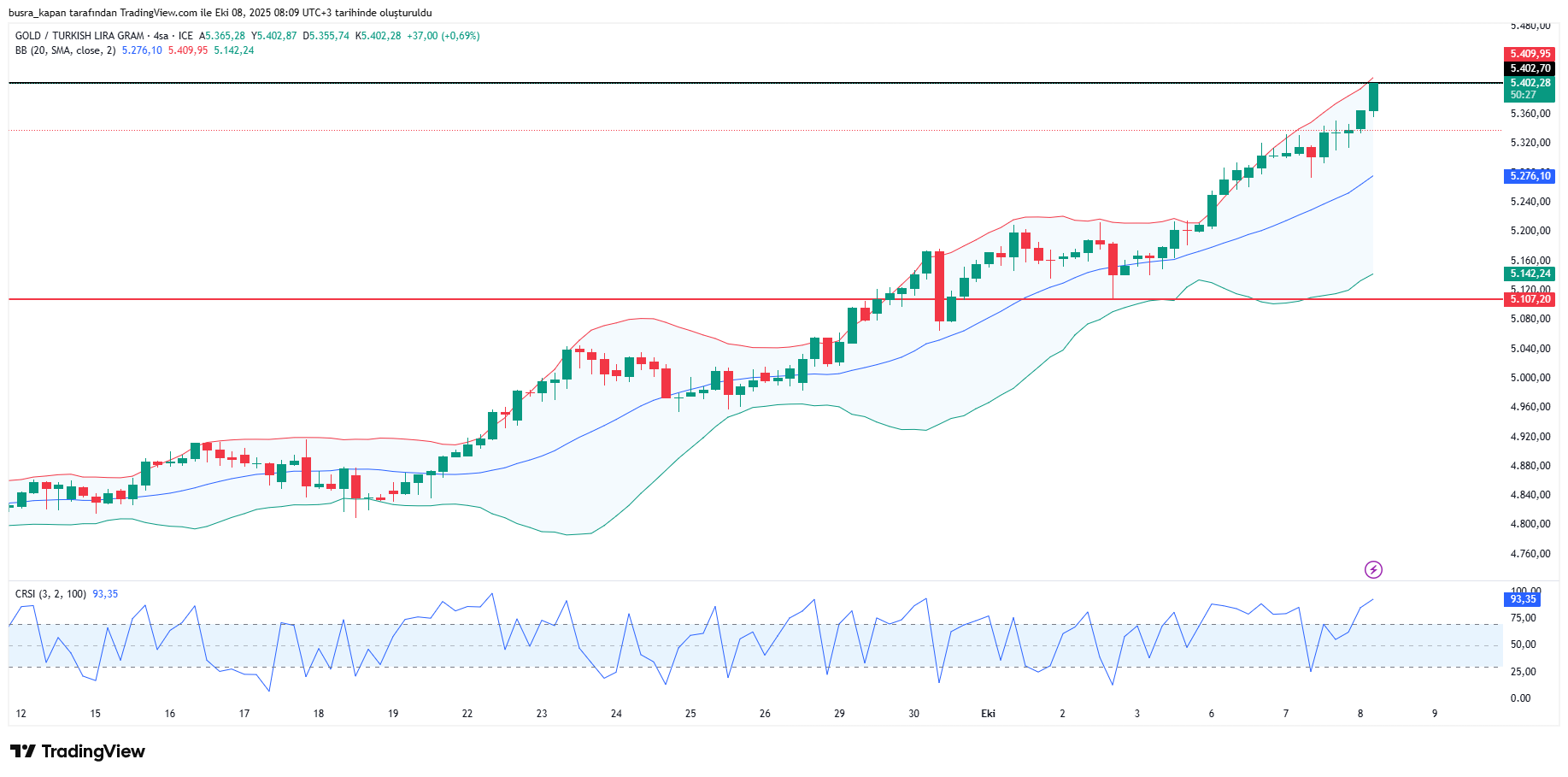Click the header text by busra_kapan

pyautogui.click(x=220, y=13)
